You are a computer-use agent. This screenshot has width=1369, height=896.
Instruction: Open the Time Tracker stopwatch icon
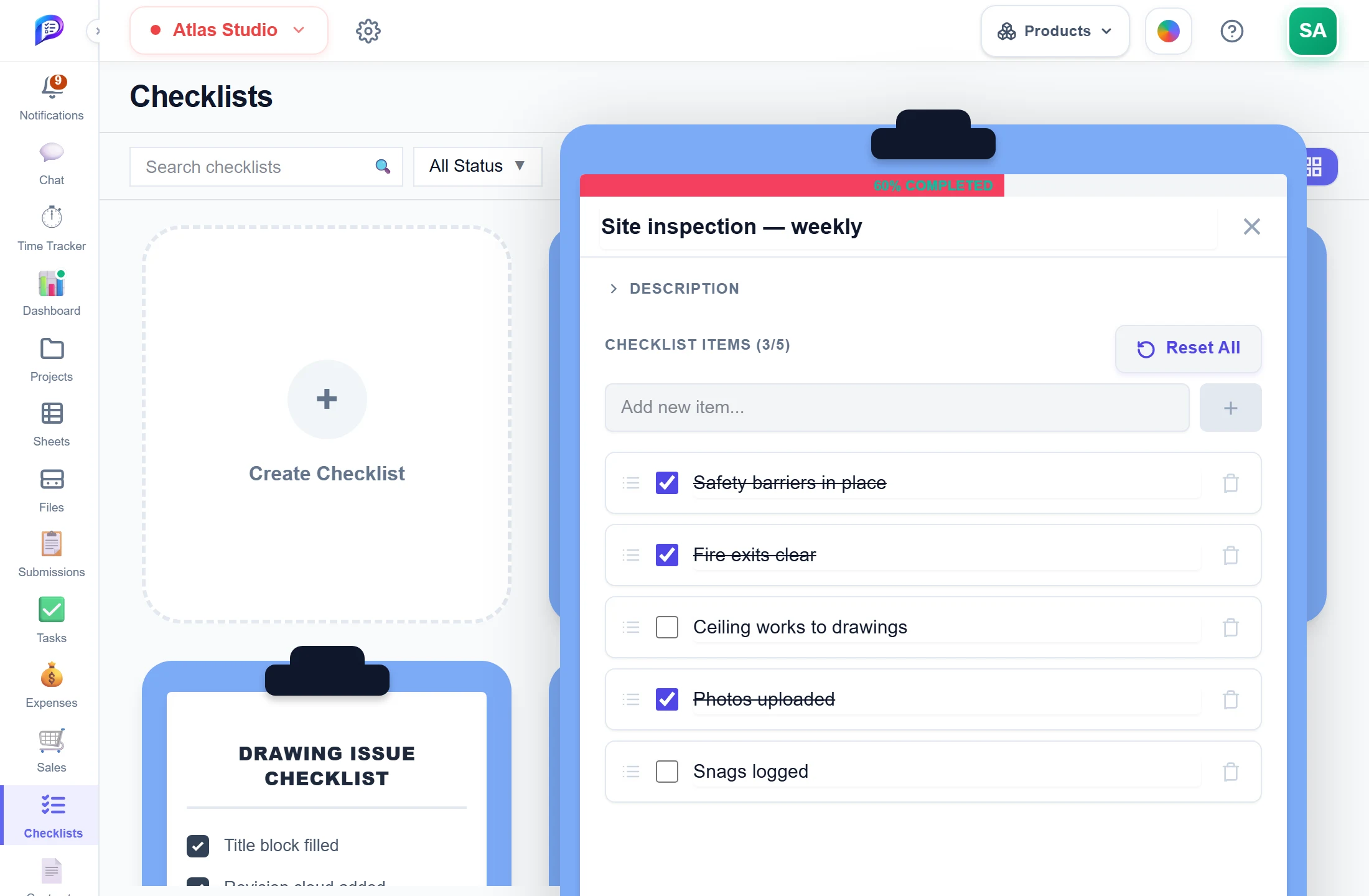point(52,218)
